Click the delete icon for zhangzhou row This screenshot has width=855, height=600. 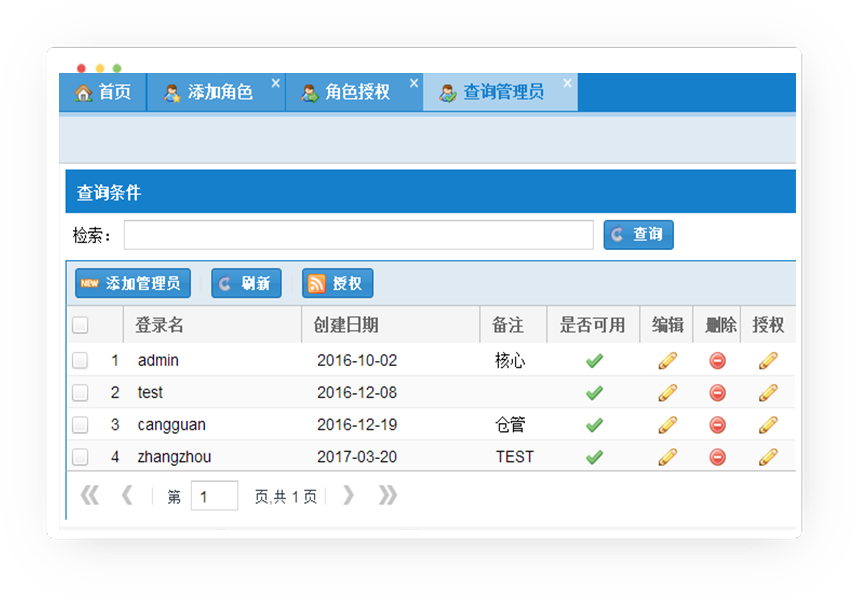(x=717, y=457)
